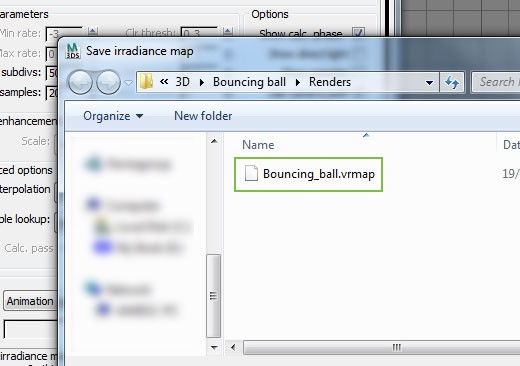This screenshot has width=520, height=366.
Task: Click the Animation button
Action: tap(30, 301)
